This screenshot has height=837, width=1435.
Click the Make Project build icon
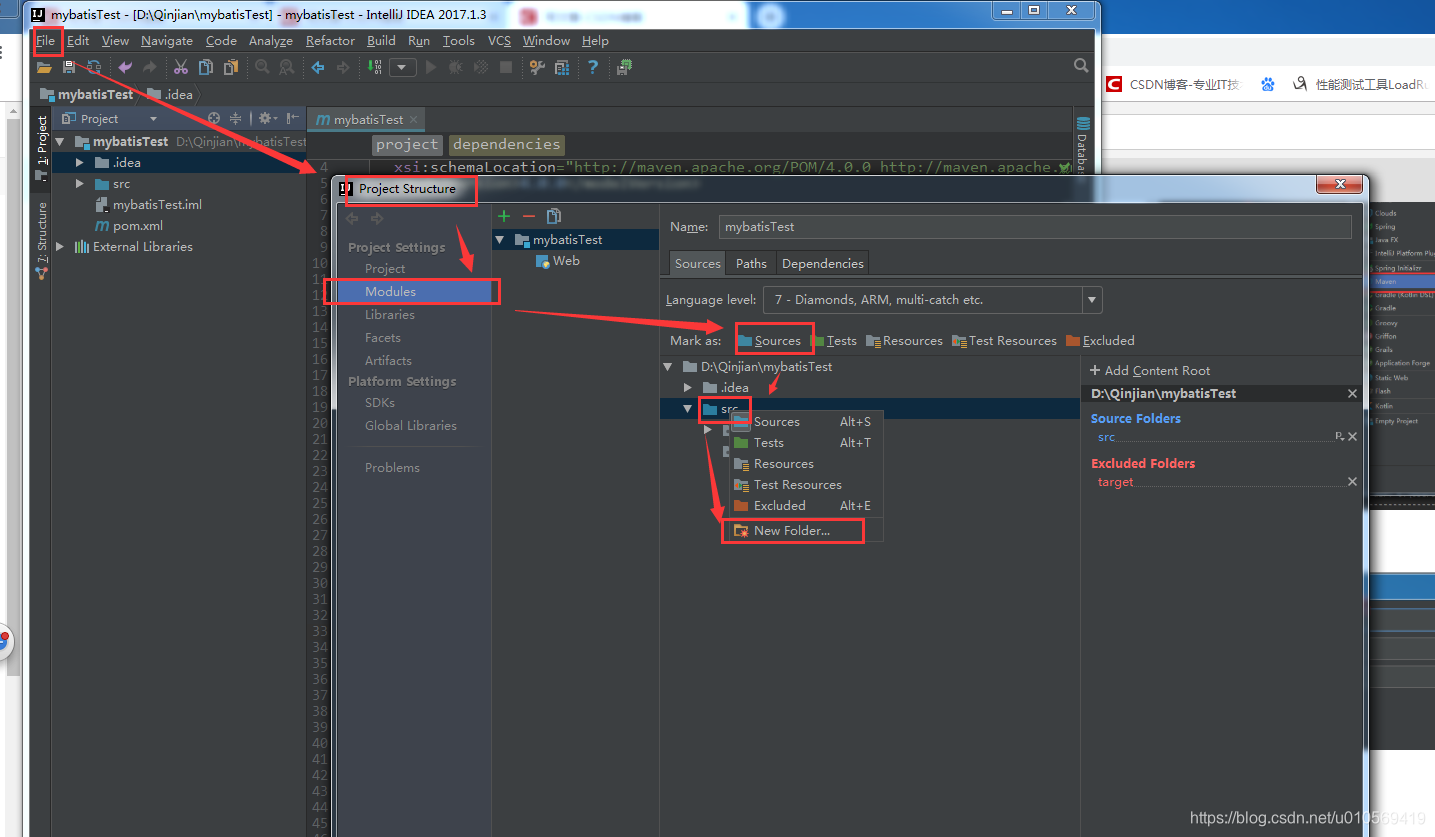click(x=375, y=67)
